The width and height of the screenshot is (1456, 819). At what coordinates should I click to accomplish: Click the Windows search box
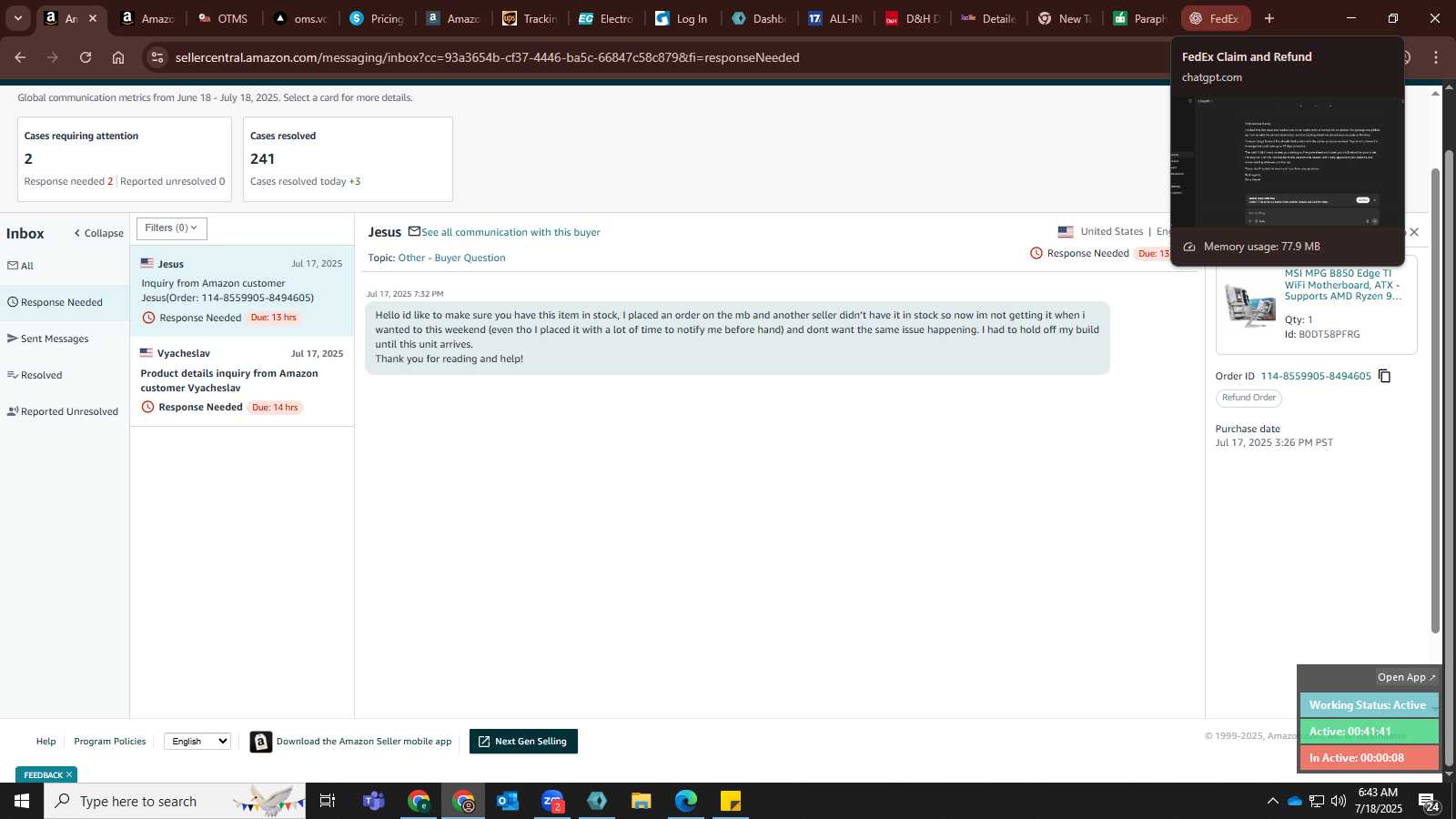pos(175,801)
